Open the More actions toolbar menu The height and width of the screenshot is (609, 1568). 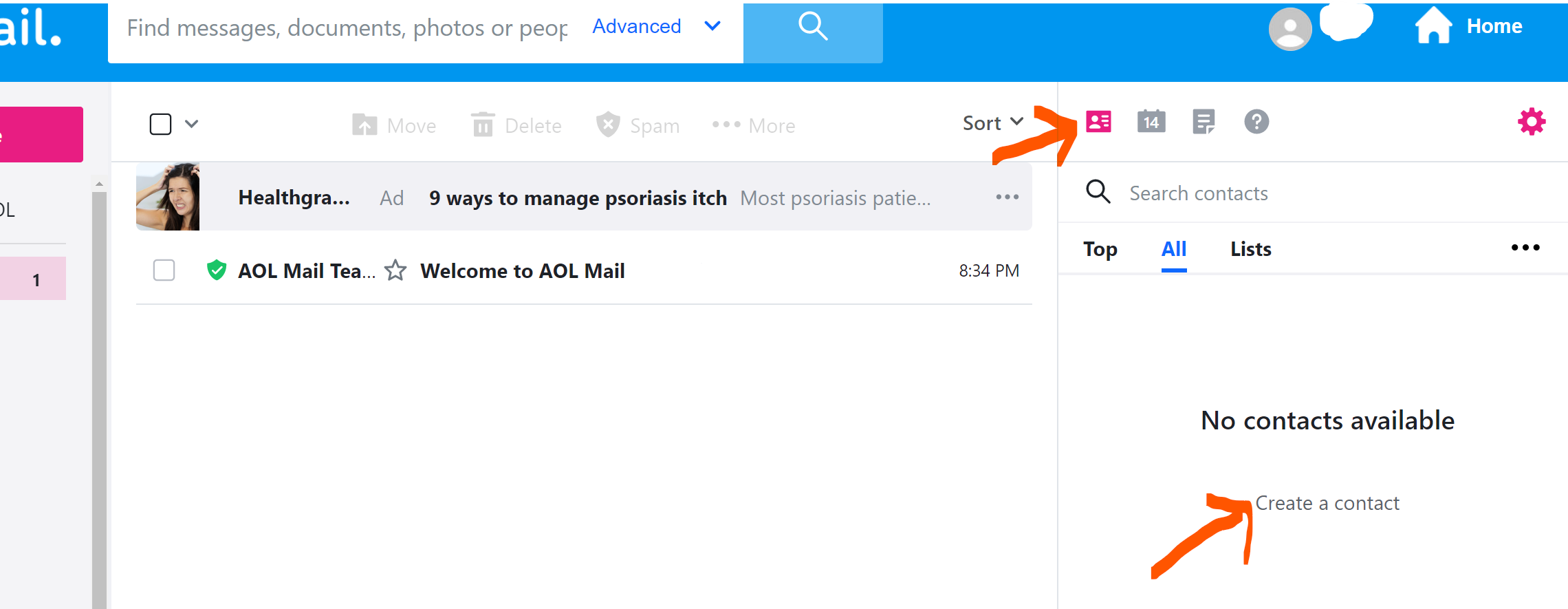point(754,125)
